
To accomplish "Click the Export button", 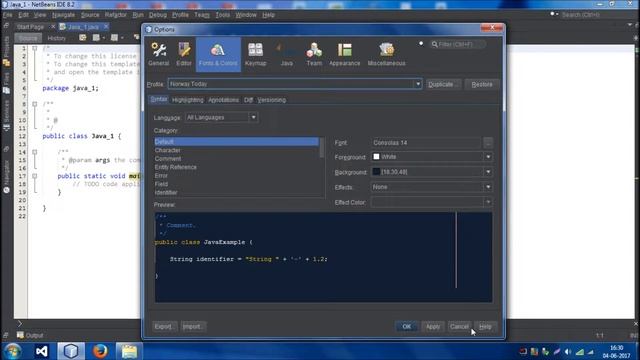I will tap(164, 327).
